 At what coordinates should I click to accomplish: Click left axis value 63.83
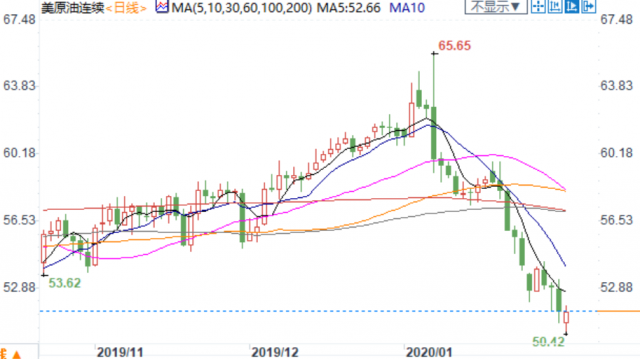point(20,86)
